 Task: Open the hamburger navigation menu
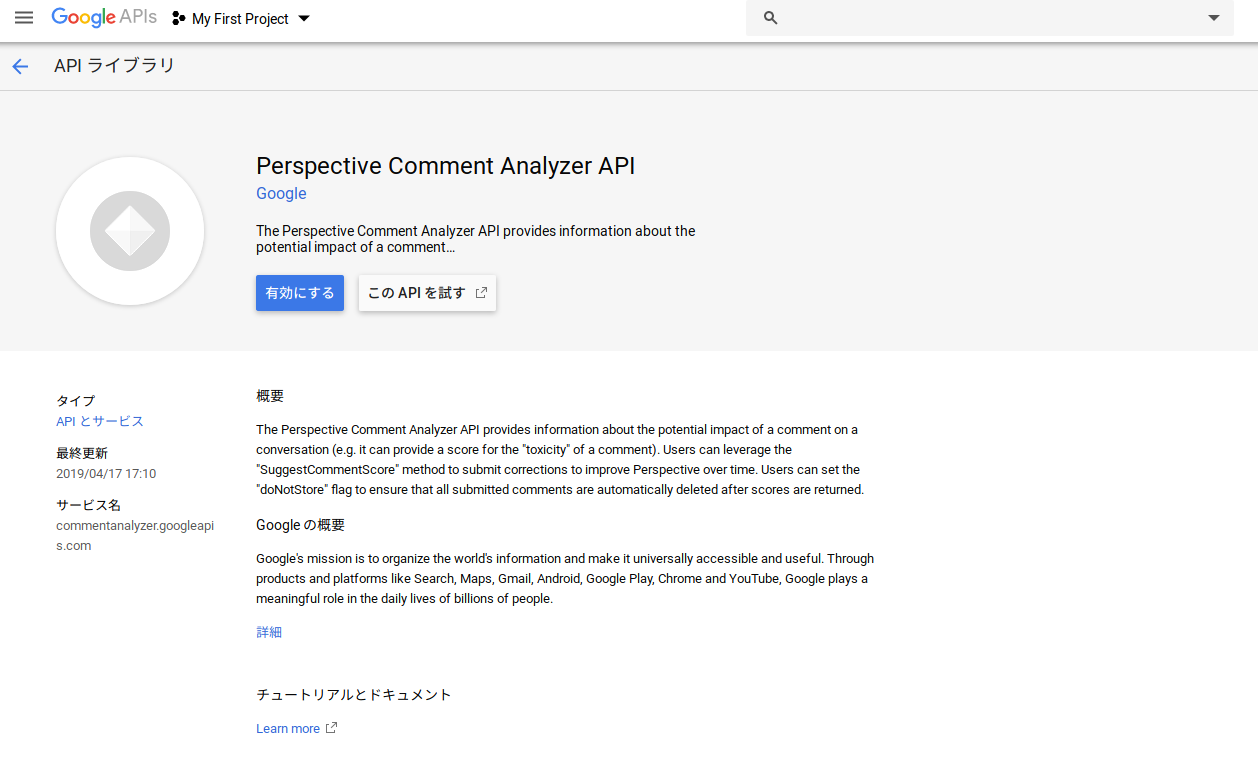(x=24, y=18)
